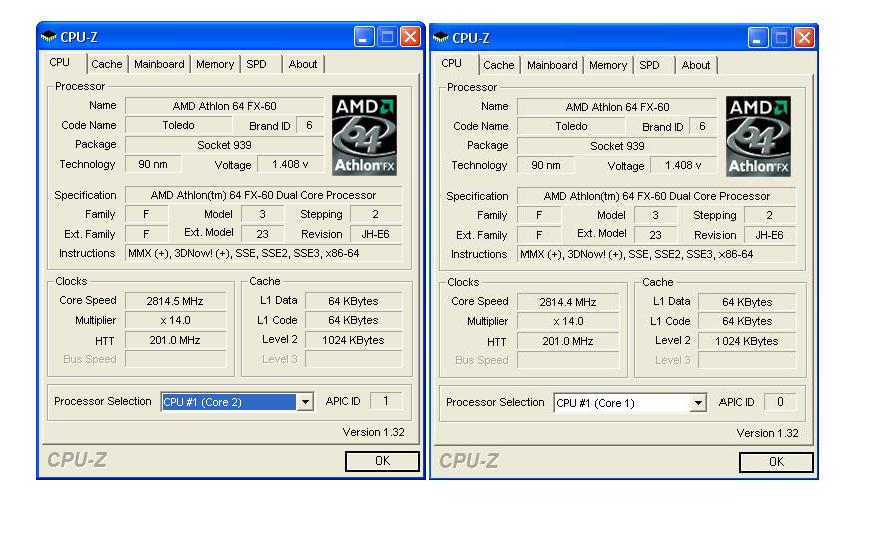
Task: Click the disabled maximize button in right CPU-Z window
Action: point(781,38)
